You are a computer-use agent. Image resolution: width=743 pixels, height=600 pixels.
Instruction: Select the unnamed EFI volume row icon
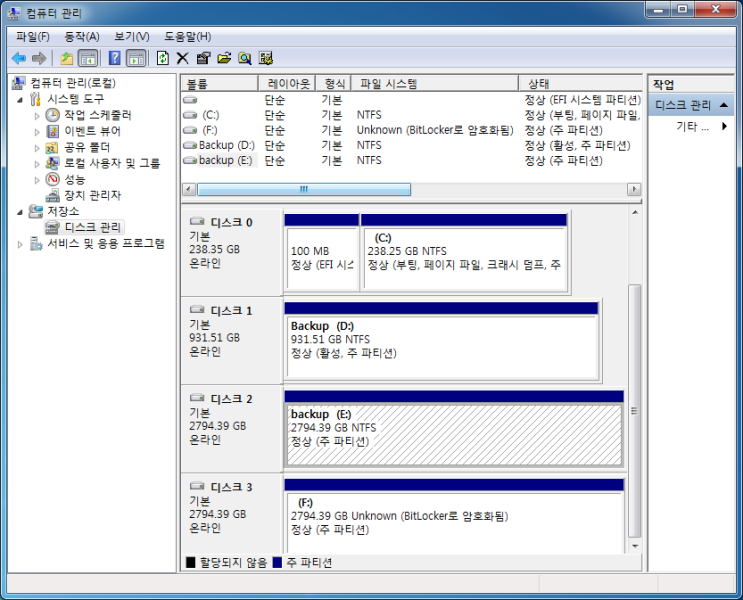pos(190,100)
